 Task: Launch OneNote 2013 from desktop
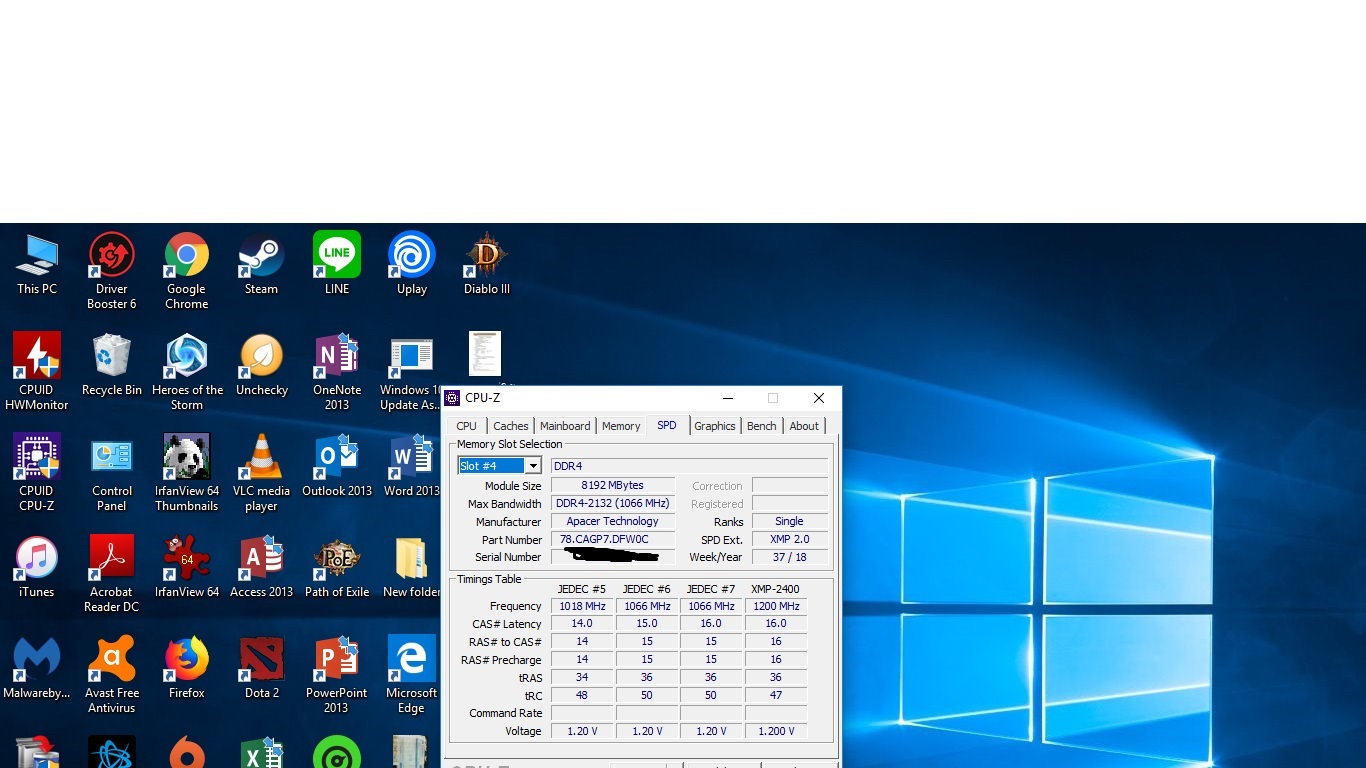tap(337, 372)
